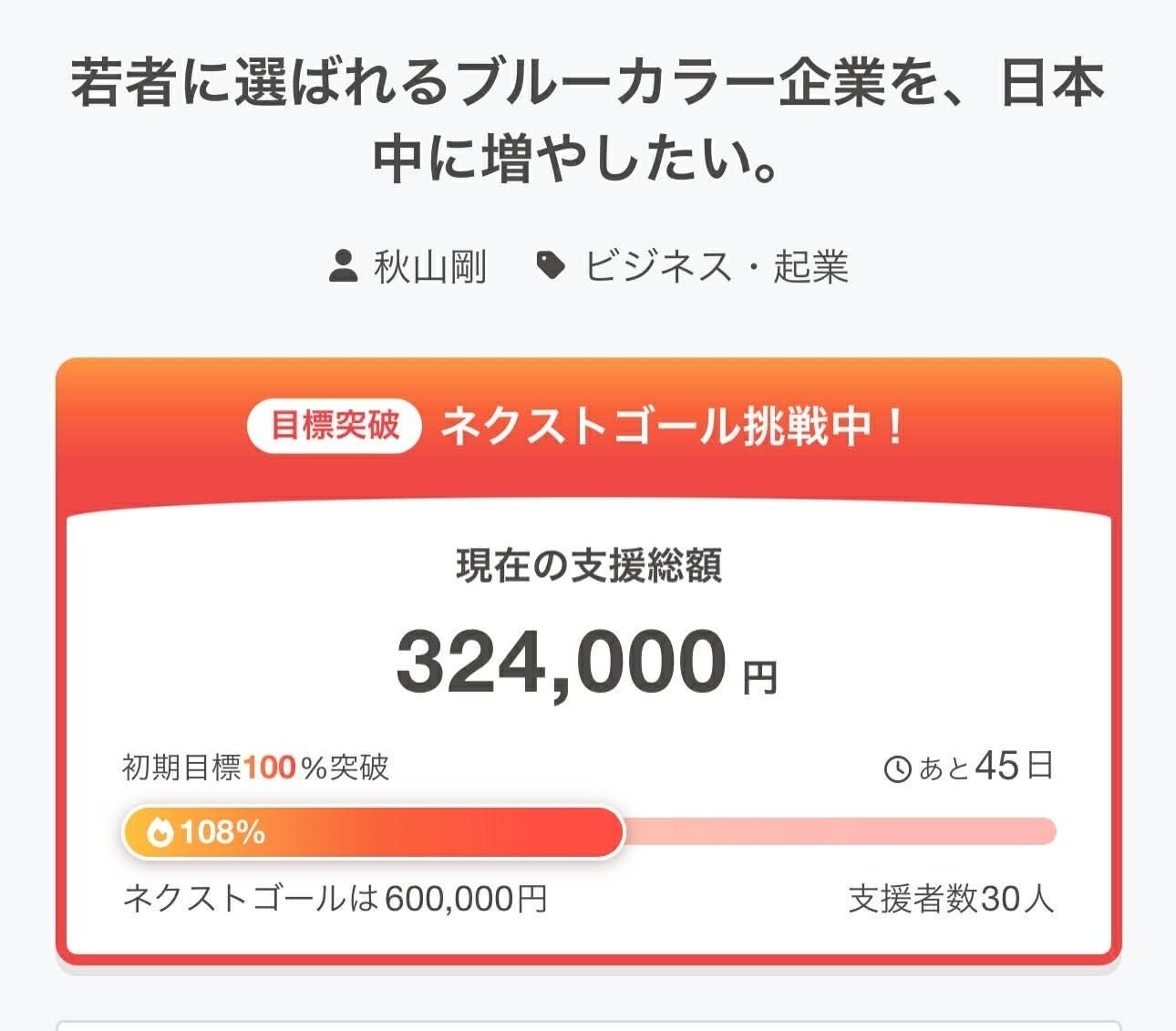
Task: Click the tag icon before ビジネス・起業
Action: 551,265
